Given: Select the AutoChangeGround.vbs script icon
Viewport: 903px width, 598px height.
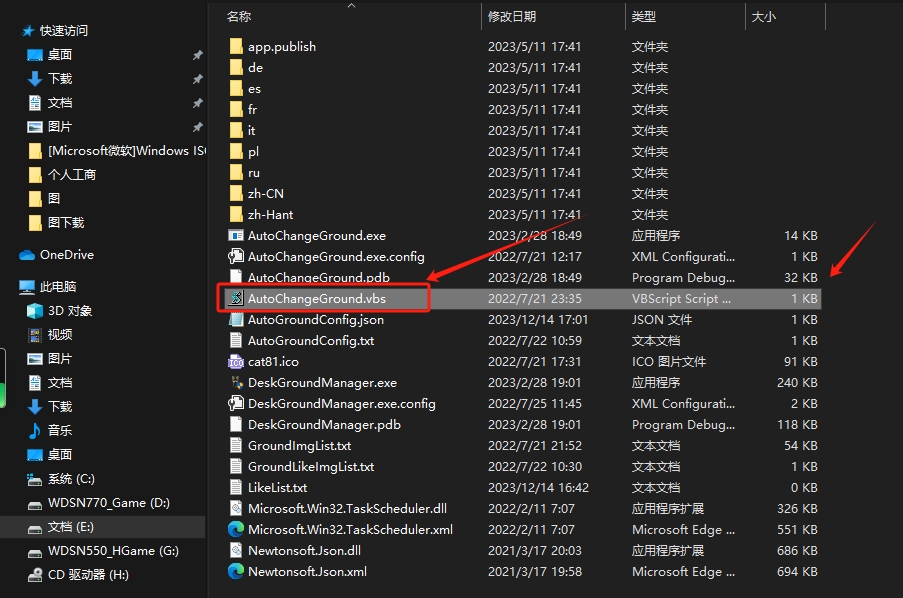Looking at the screenshot, I should (x=236, y=298).
